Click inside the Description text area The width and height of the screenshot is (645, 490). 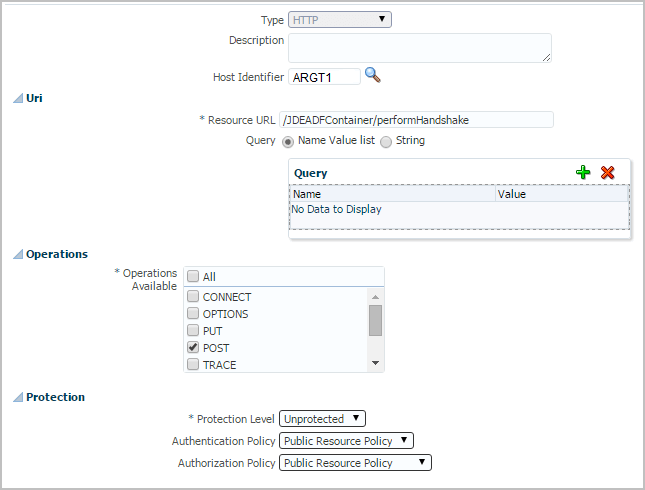click(419, 48)
